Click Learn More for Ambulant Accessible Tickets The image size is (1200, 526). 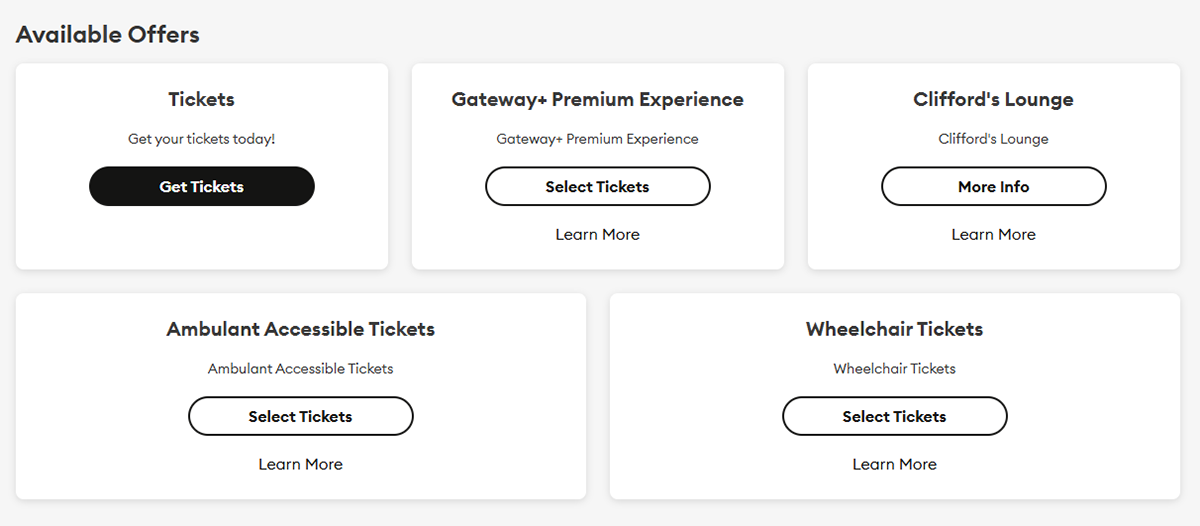(x=300, y=465)
